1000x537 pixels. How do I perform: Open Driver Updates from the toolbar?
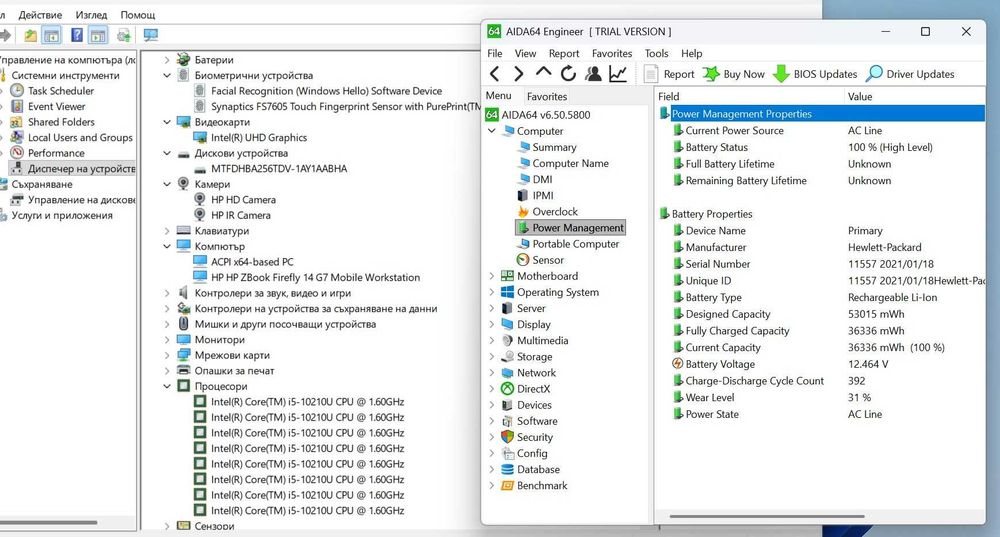910,74
